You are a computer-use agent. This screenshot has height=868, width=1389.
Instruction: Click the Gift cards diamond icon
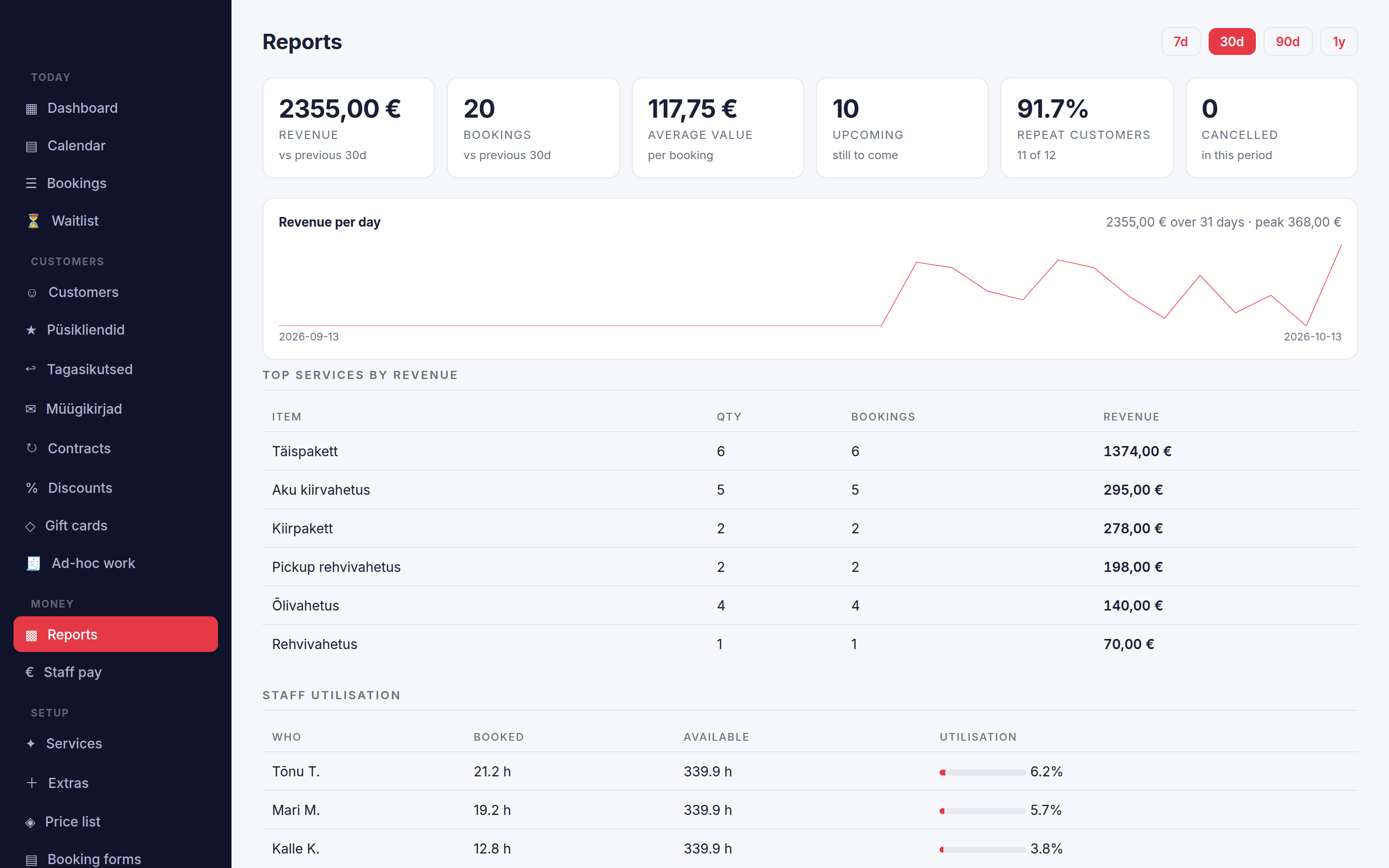tap(30, 526)
